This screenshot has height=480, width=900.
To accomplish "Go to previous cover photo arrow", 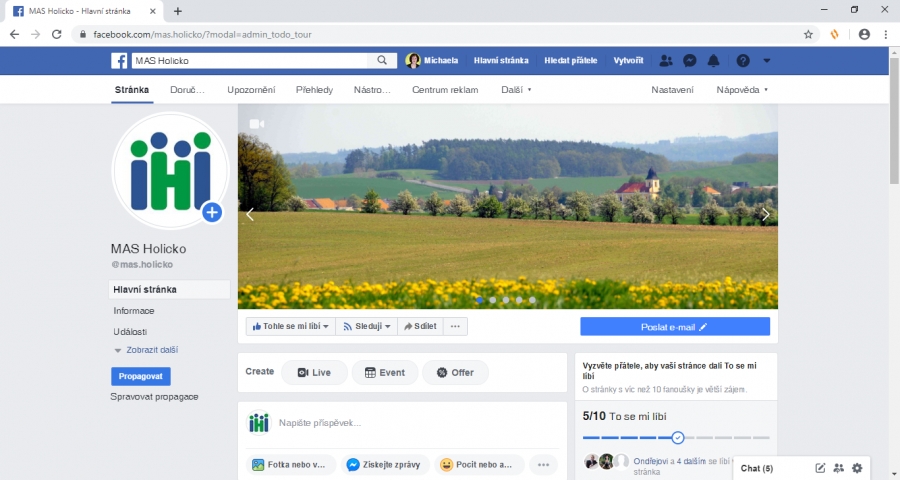I will (250, 214).
